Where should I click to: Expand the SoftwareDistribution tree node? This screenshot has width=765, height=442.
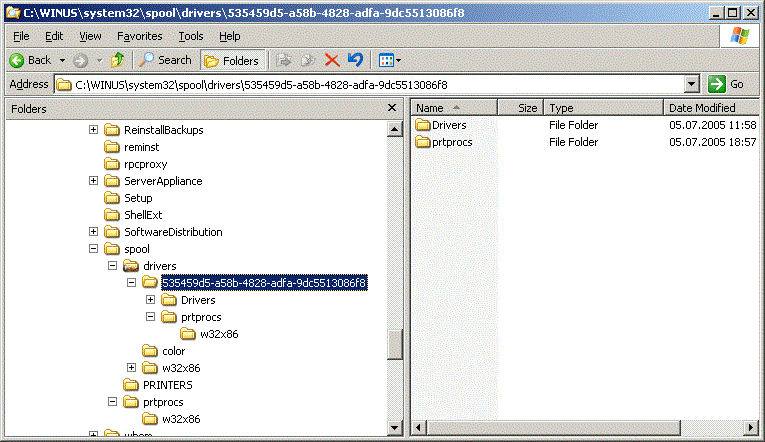[94, 232]
